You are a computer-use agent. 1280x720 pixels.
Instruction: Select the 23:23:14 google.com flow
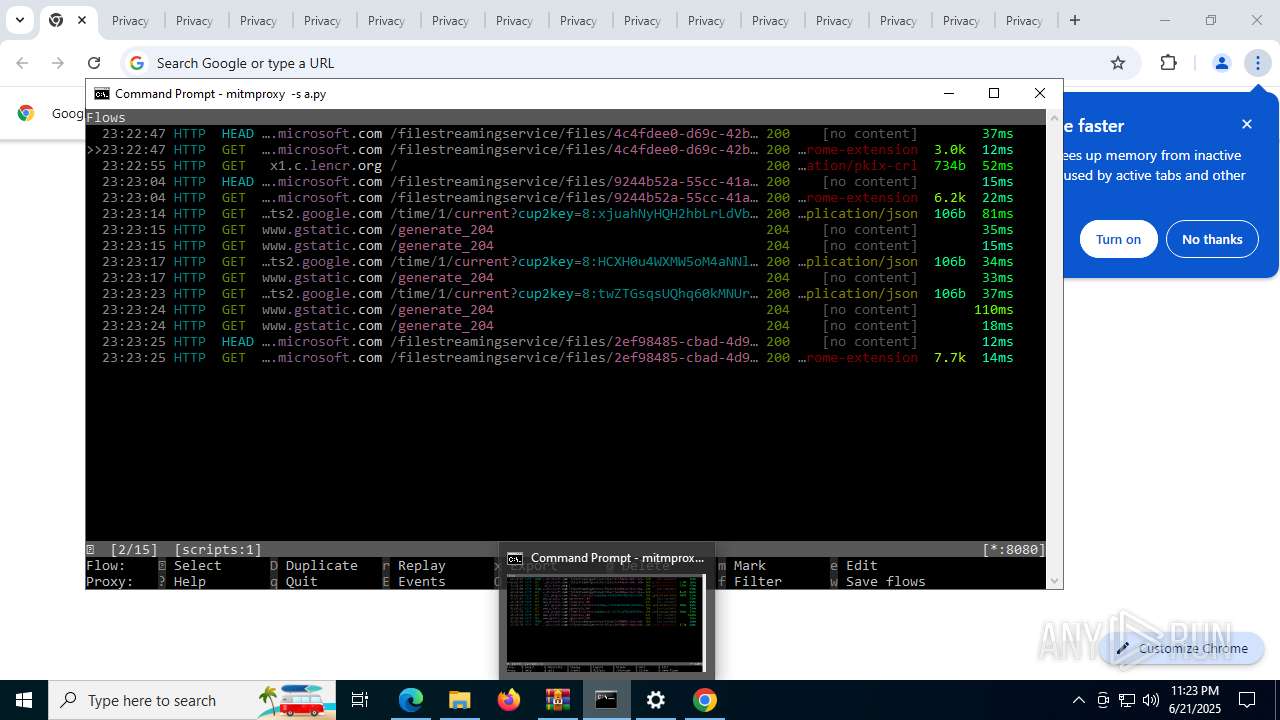tap(558, 214)
